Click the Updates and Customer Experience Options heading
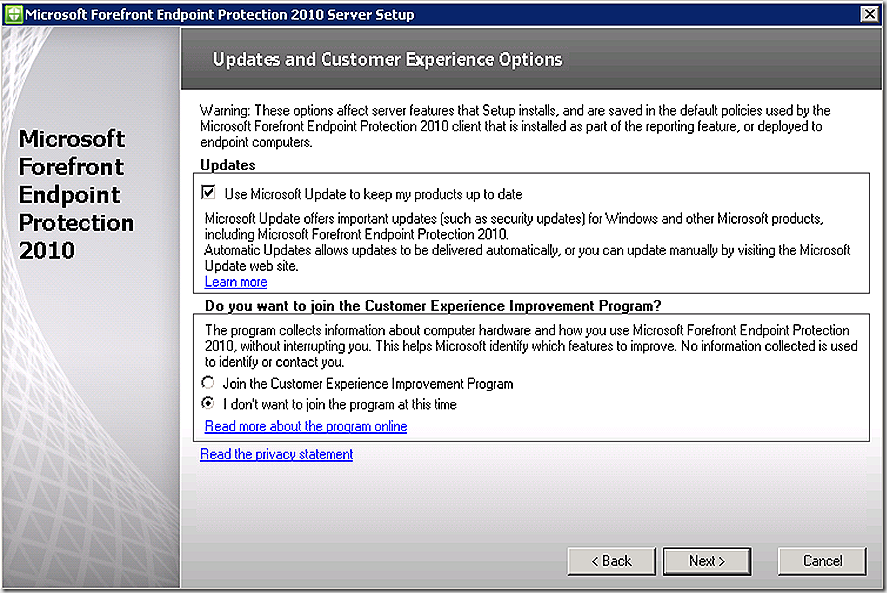The width and height of the screenshot is (887, 593). [x=387, y=59]
